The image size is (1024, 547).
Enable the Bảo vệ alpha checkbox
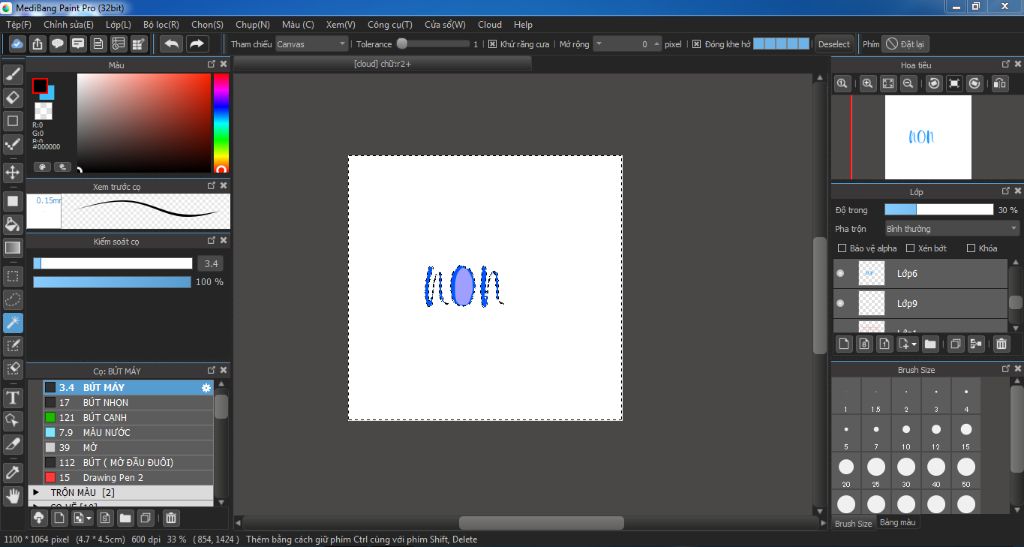842,248
